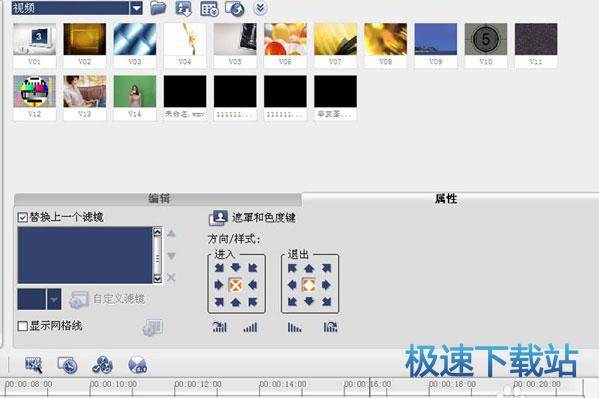Select video thumbnail V03

point(135,45)
